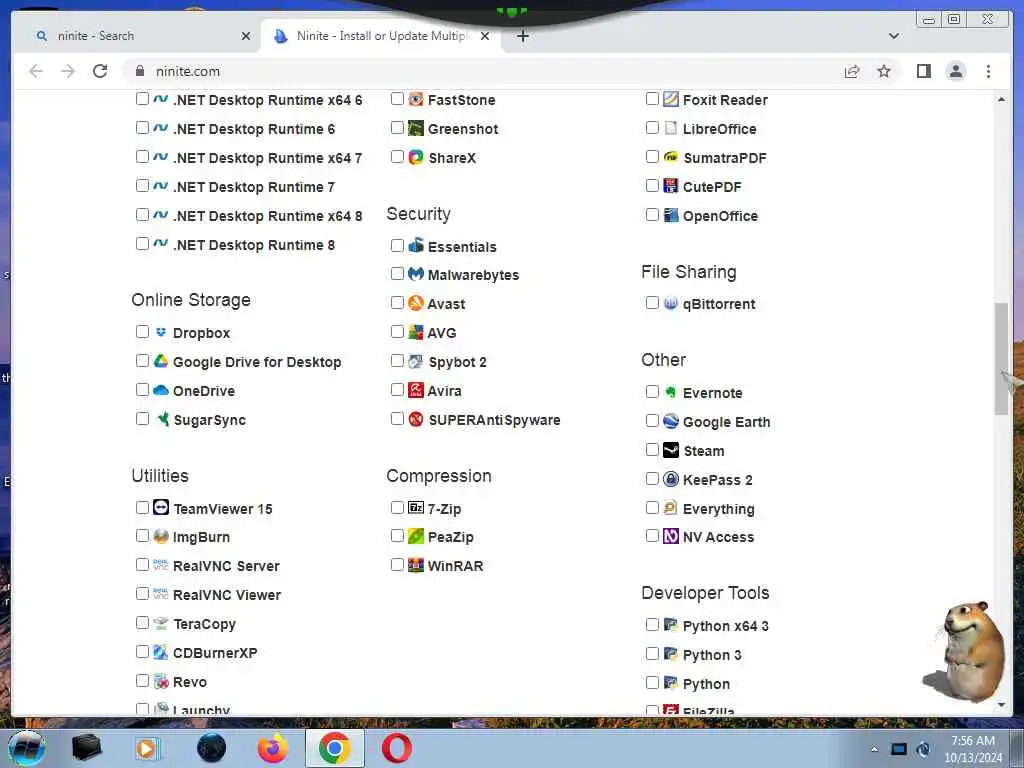Check the Essentials checkbox

pos(397,246)
